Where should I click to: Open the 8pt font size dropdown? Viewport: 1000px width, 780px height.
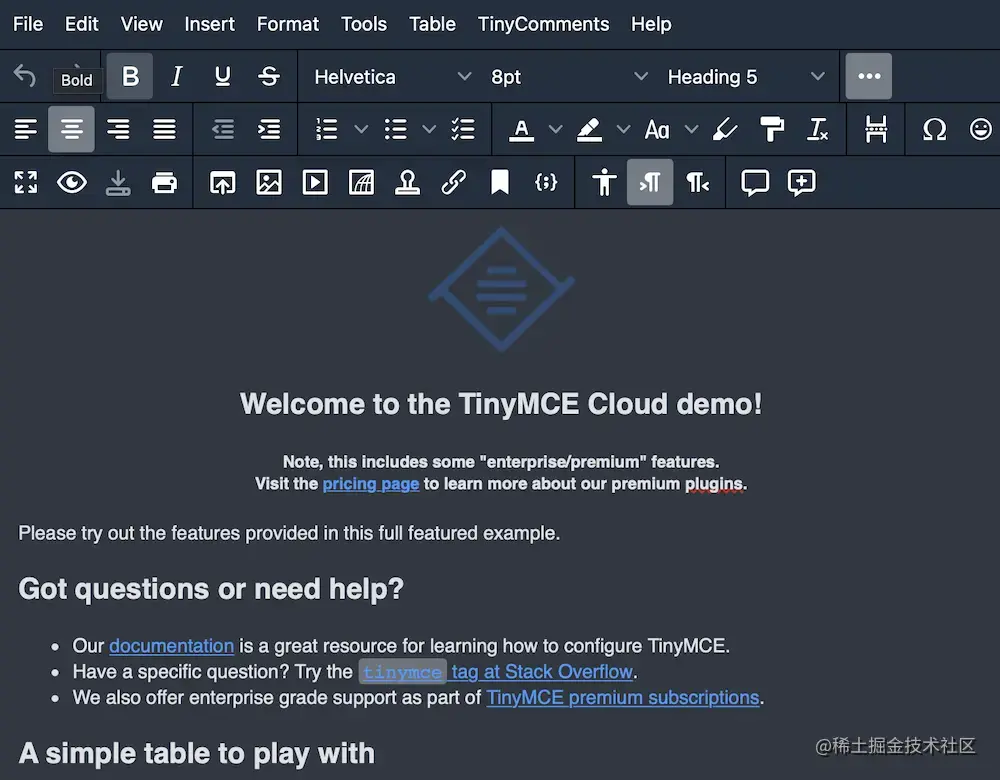point(569,77)
